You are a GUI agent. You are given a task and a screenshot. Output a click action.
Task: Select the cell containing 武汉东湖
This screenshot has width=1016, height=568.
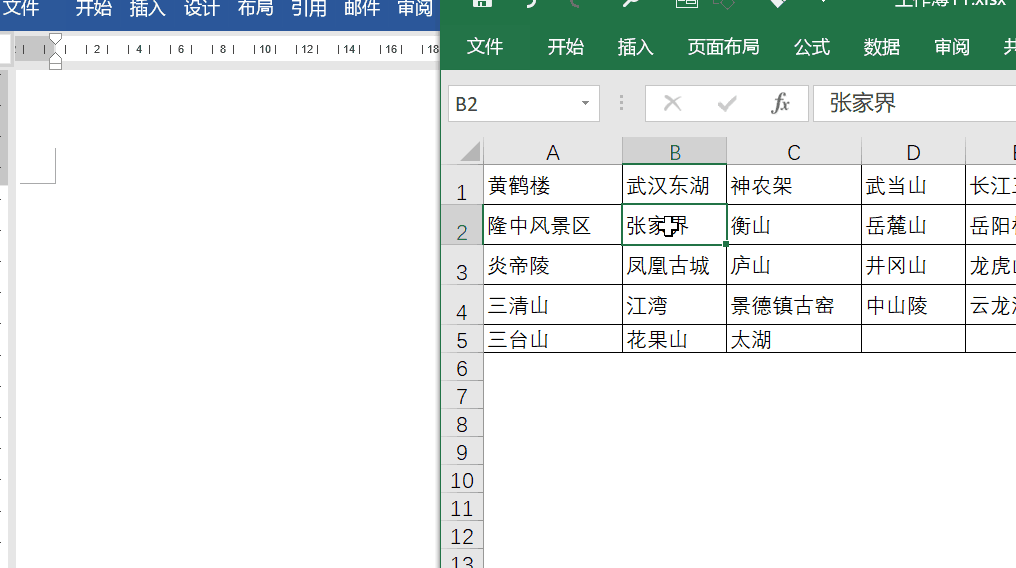pos(675,185)
